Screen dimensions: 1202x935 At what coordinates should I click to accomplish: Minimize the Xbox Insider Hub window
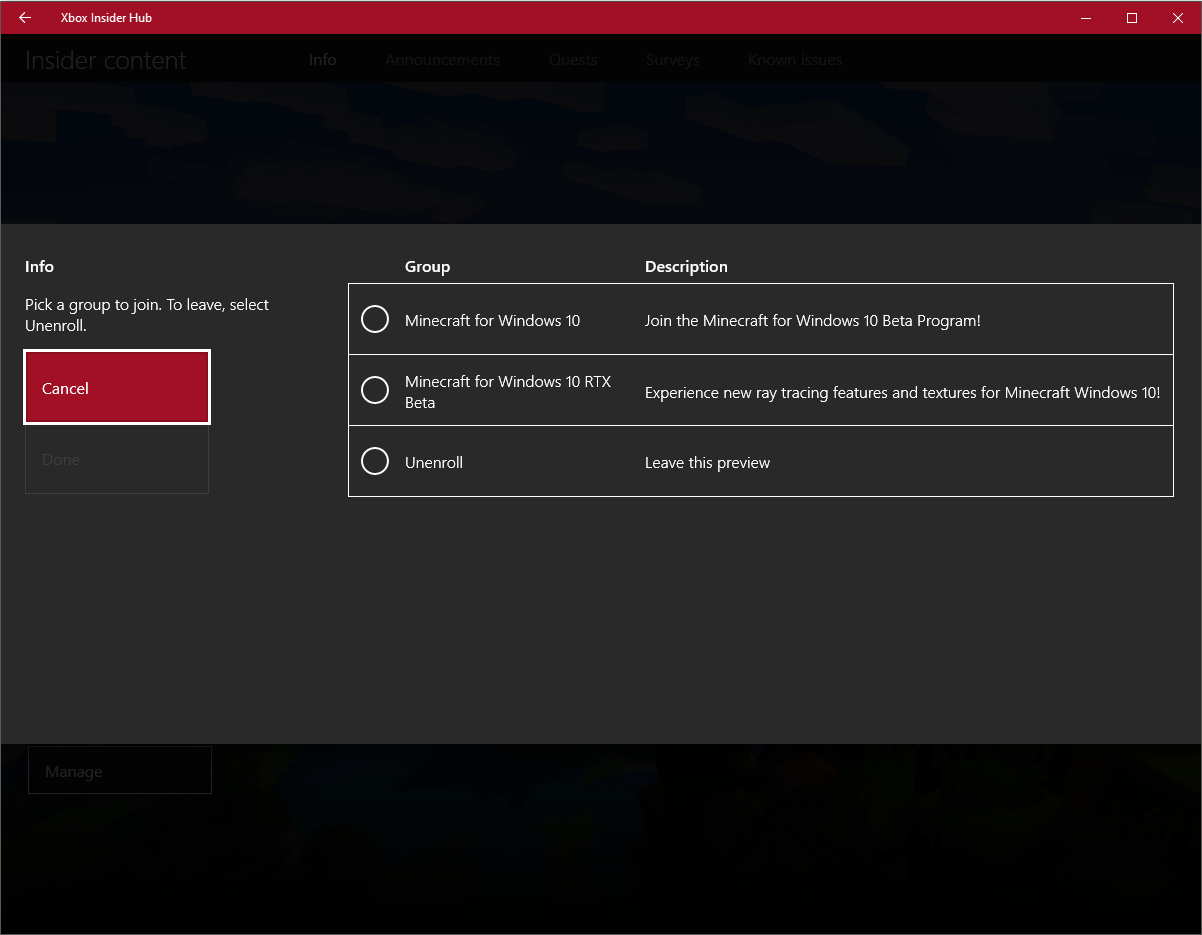pyautogui.click(x=1086, y=17)
